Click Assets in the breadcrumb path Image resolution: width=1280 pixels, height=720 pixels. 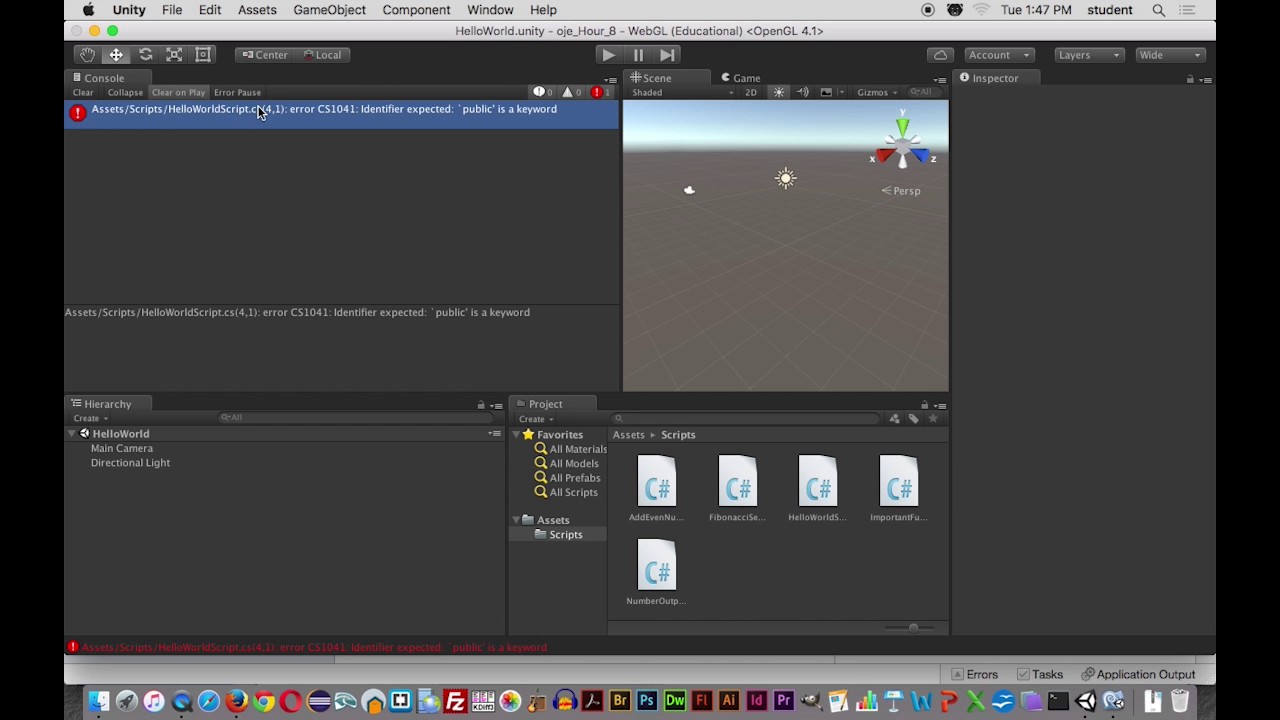(629, 435)
